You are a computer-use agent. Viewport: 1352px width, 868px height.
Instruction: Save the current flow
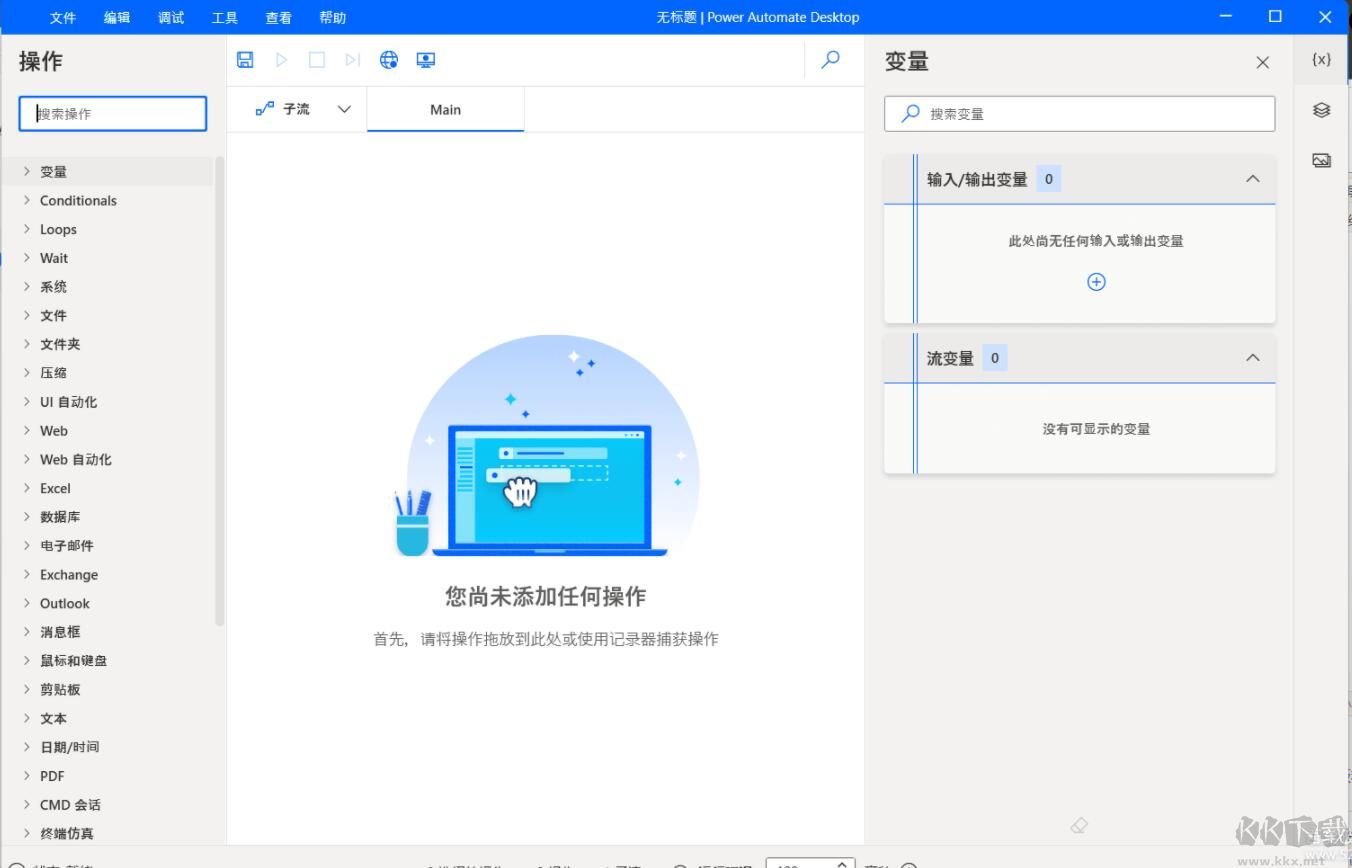point(244,59)
